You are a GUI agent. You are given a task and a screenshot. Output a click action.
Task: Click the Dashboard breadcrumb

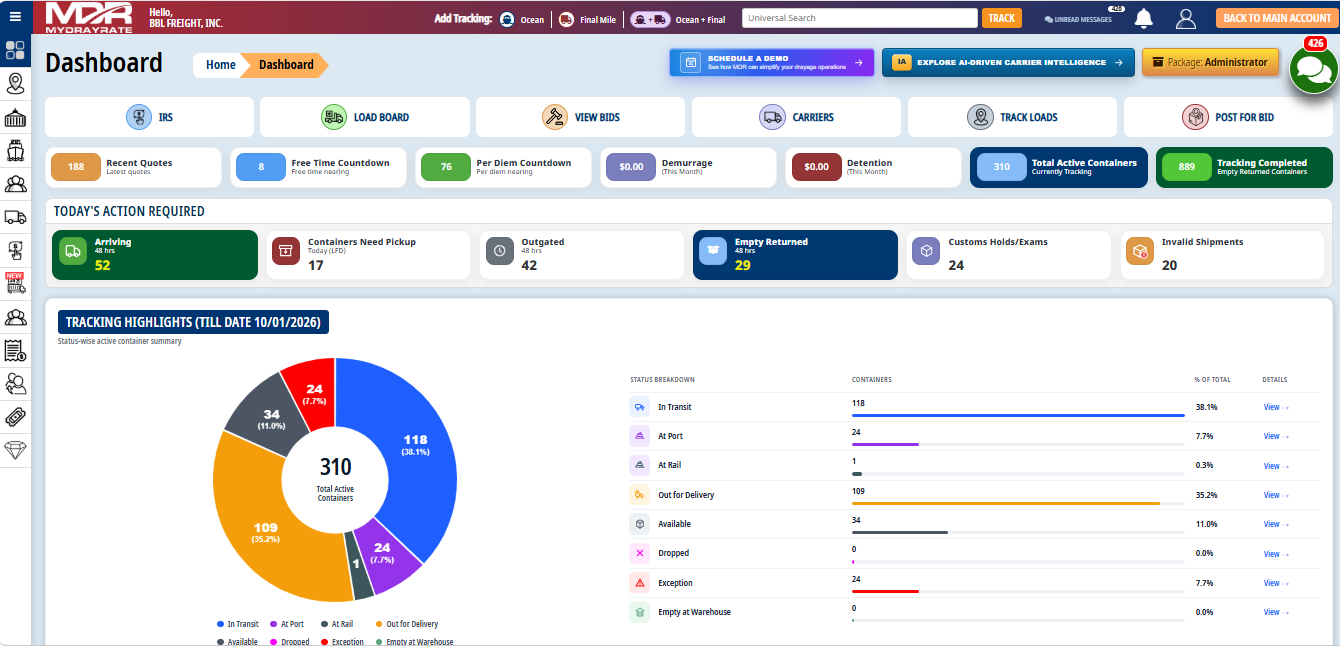pyautogui.click(x=286, y=65)
